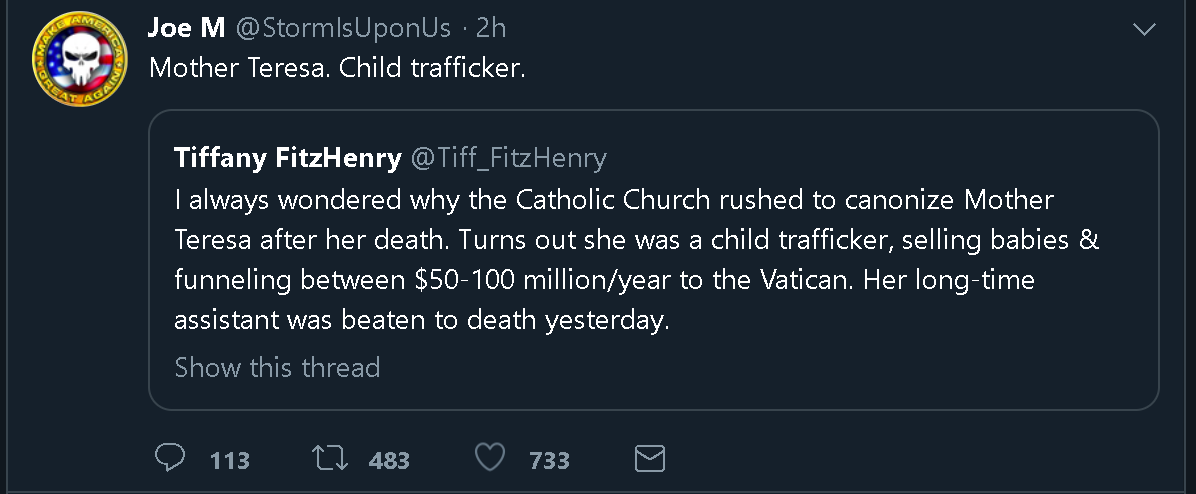Like the tweet with the heart icon
The width and height of the screenshot is (1196, 494).
coord(489,459)
